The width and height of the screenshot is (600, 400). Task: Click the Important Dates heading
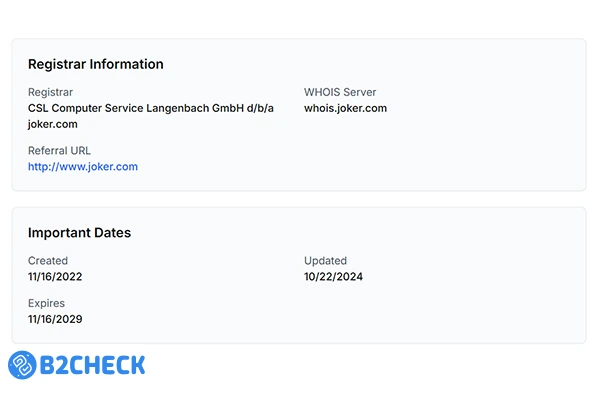(x=80, y=233)
